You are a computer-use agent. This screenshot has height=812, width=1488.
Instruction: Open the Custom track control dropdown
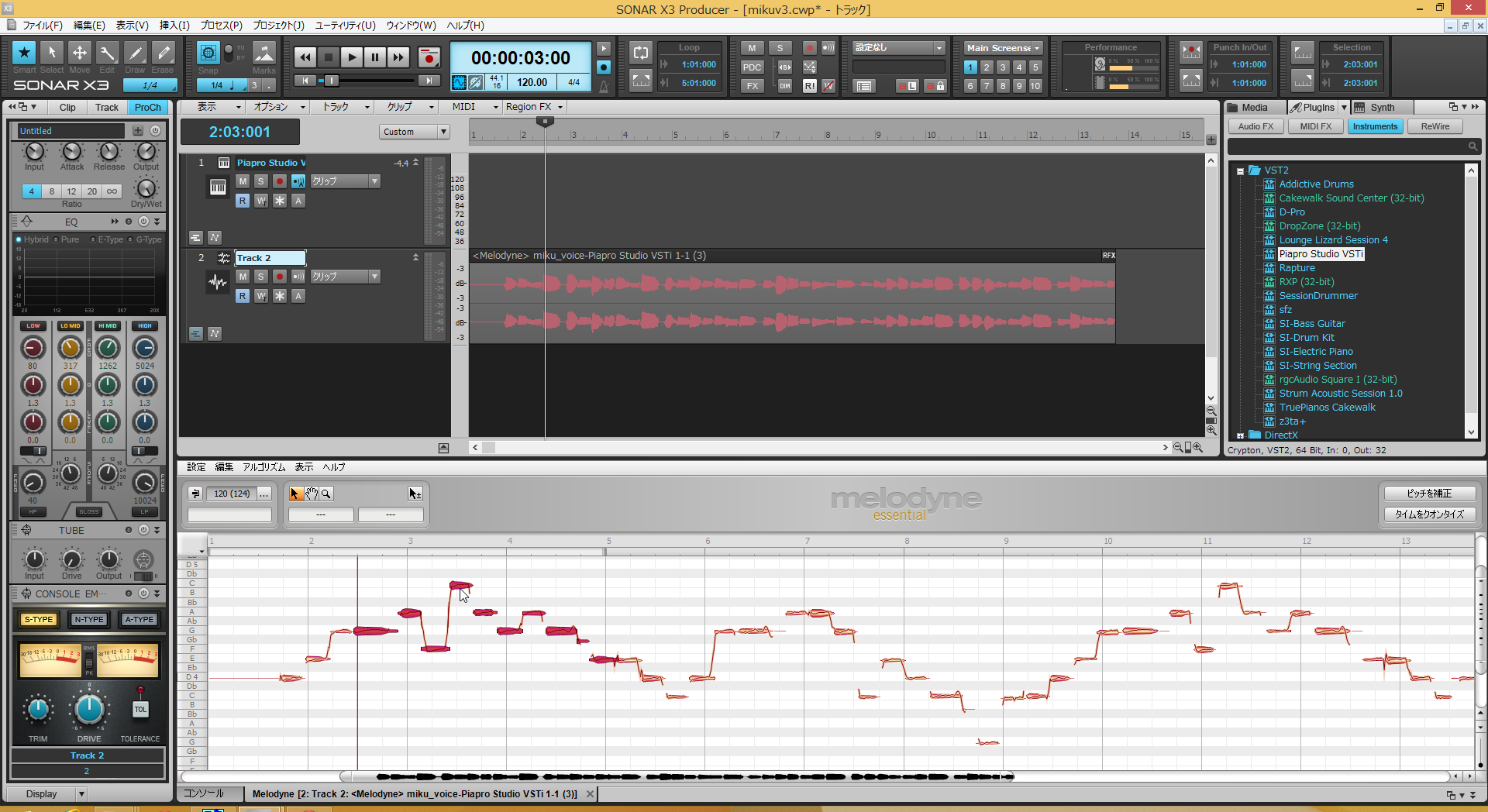coord(415,132)
